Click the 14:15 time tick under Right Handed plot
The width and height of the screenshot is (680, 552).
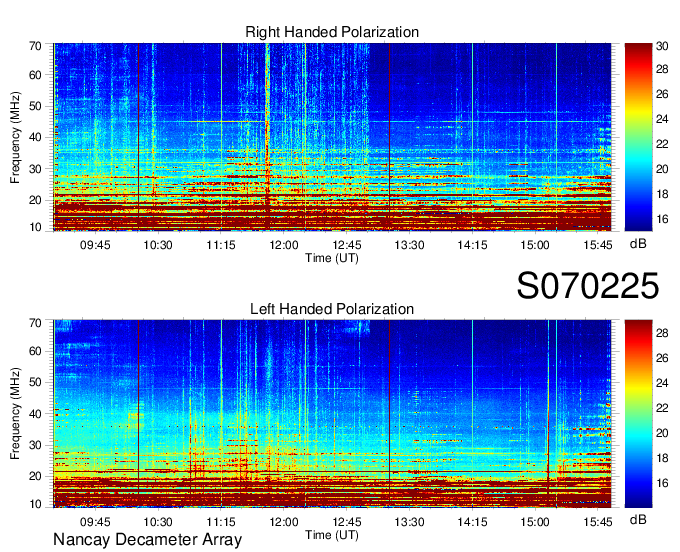point(472,245)
